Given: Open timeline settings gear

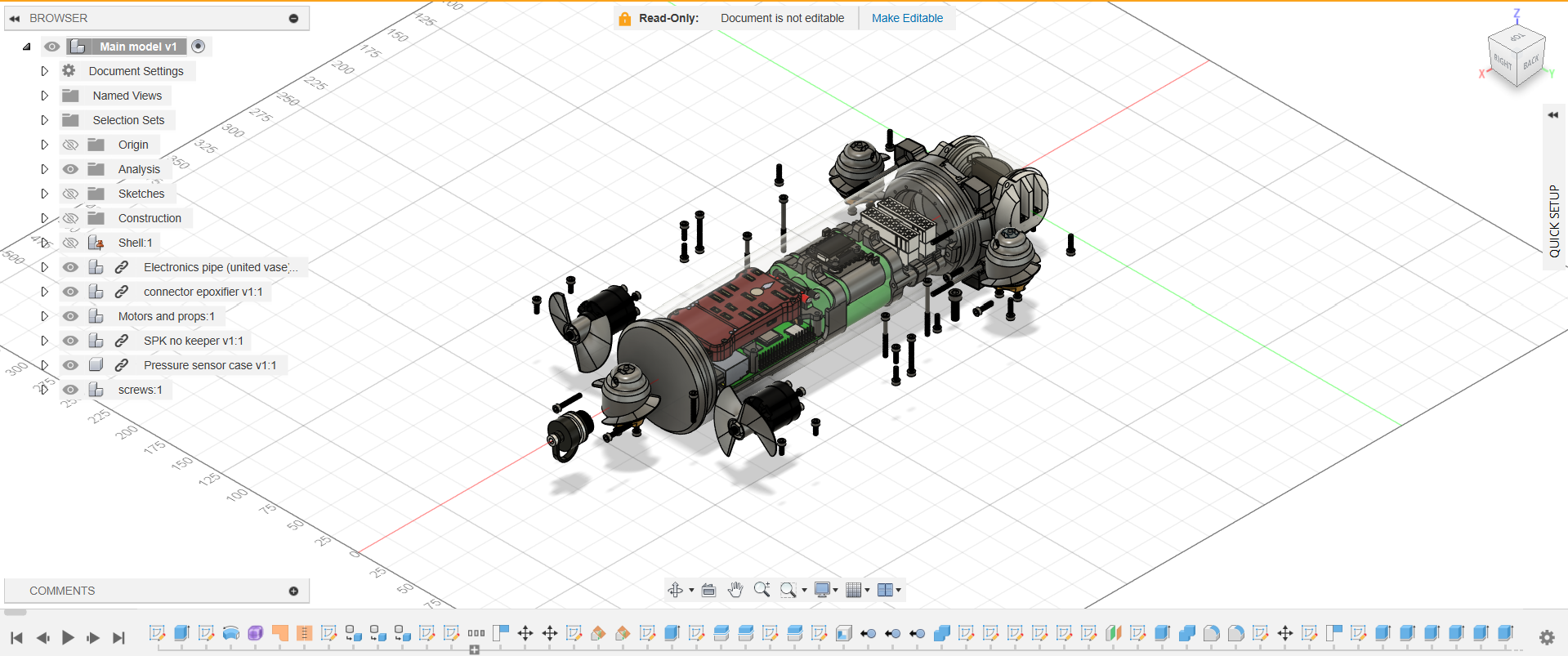Looking at the screenshot, I should click(x=1547, y=637).
